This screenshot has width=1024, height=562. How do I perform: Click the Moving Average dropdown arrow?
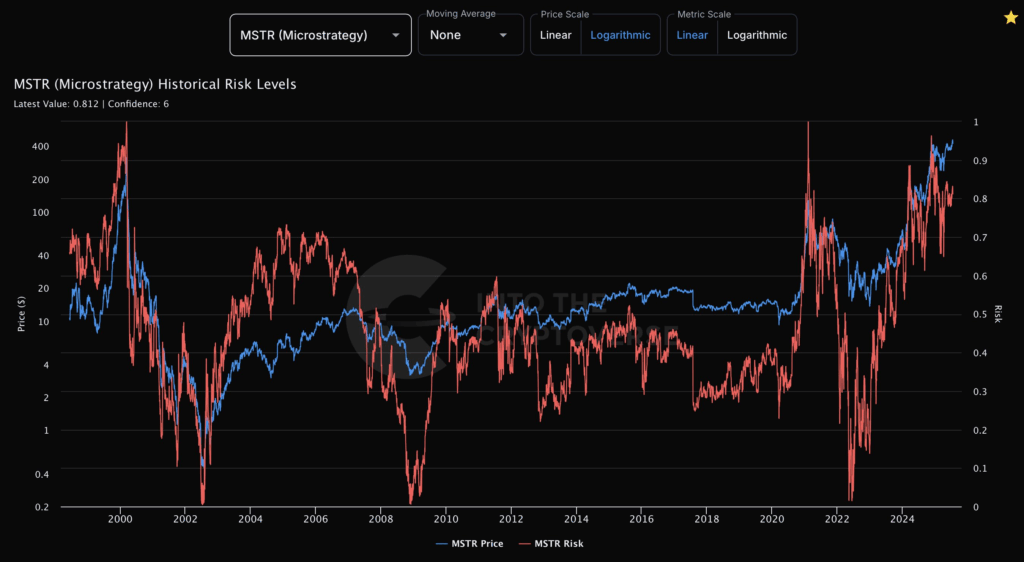504,35
